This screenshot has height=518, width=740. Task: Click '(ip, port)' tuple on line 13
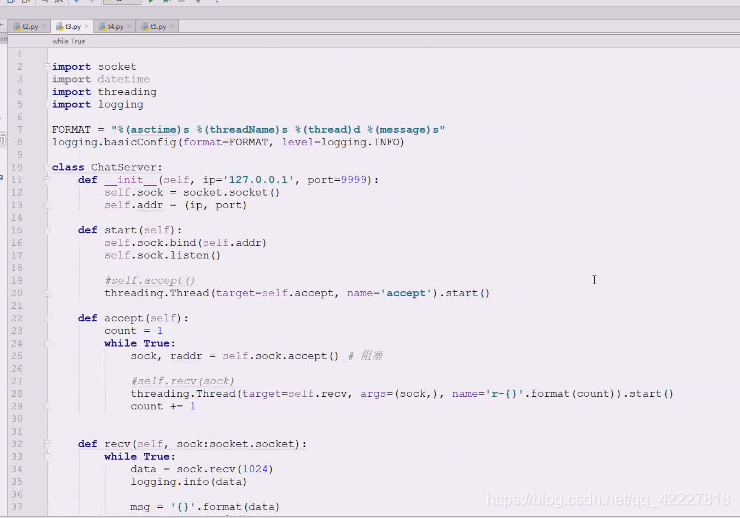[215, 205]
